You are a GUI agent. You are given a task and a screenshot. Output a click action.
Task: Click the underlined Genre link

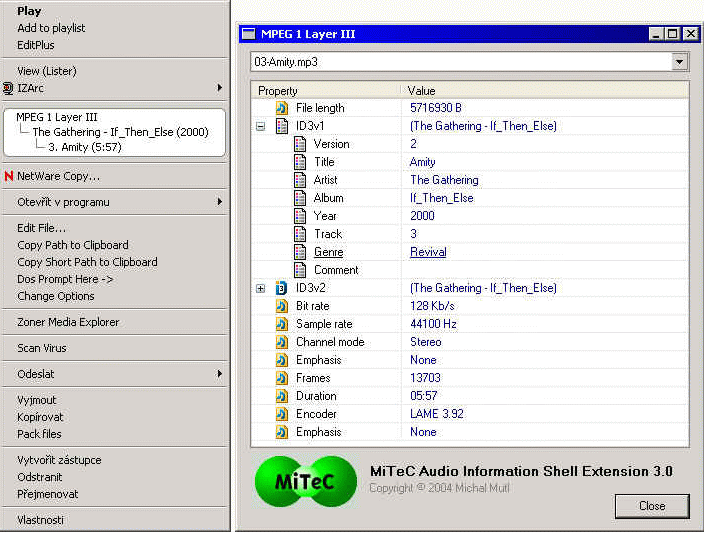(x=329, y=252)
